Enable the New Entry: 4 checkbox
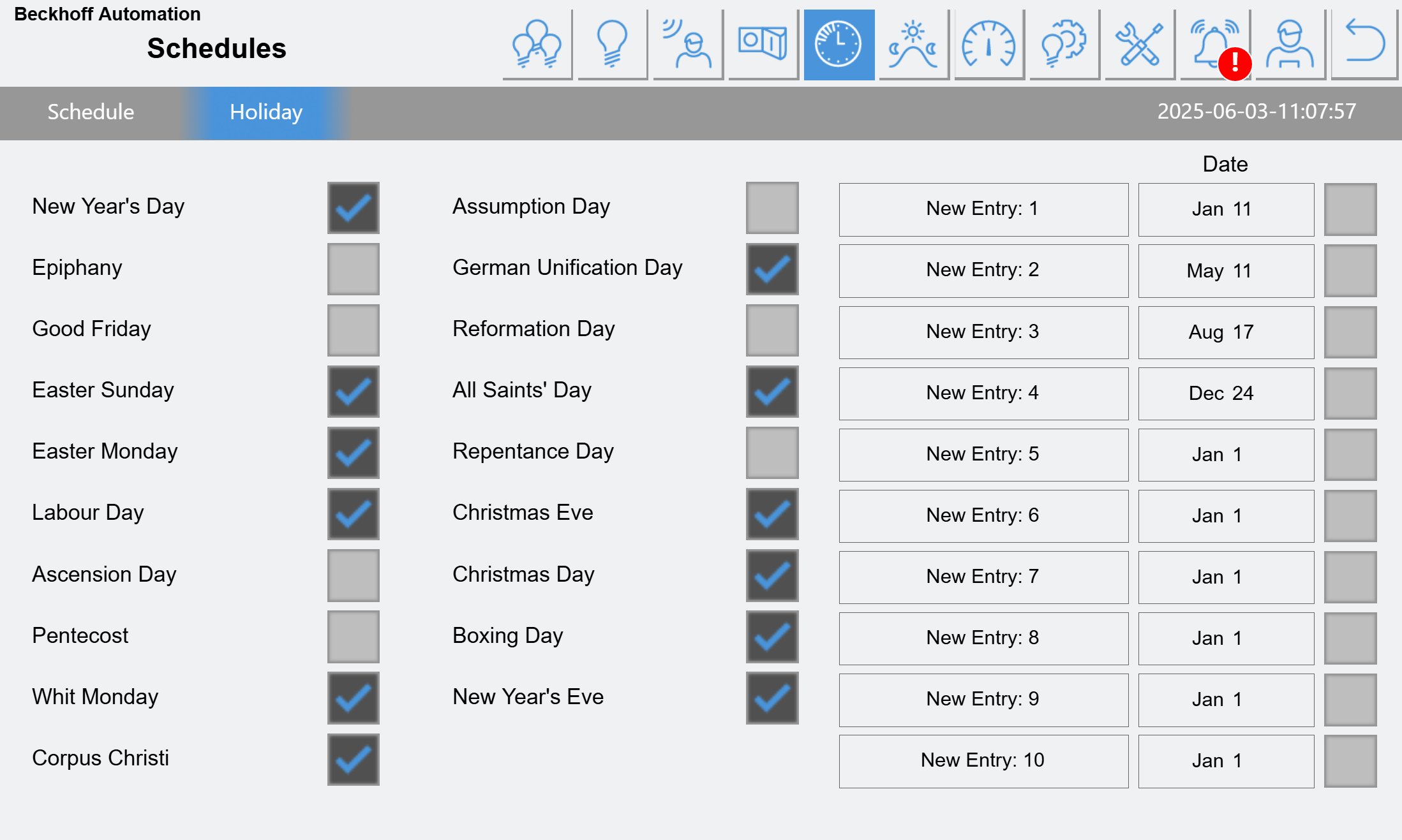This screenshot has height=840, width=1402. tap(1350, 394)
